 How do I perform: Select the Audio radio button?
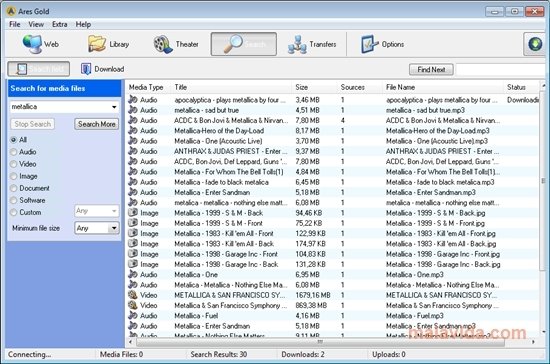click(13, 152)
